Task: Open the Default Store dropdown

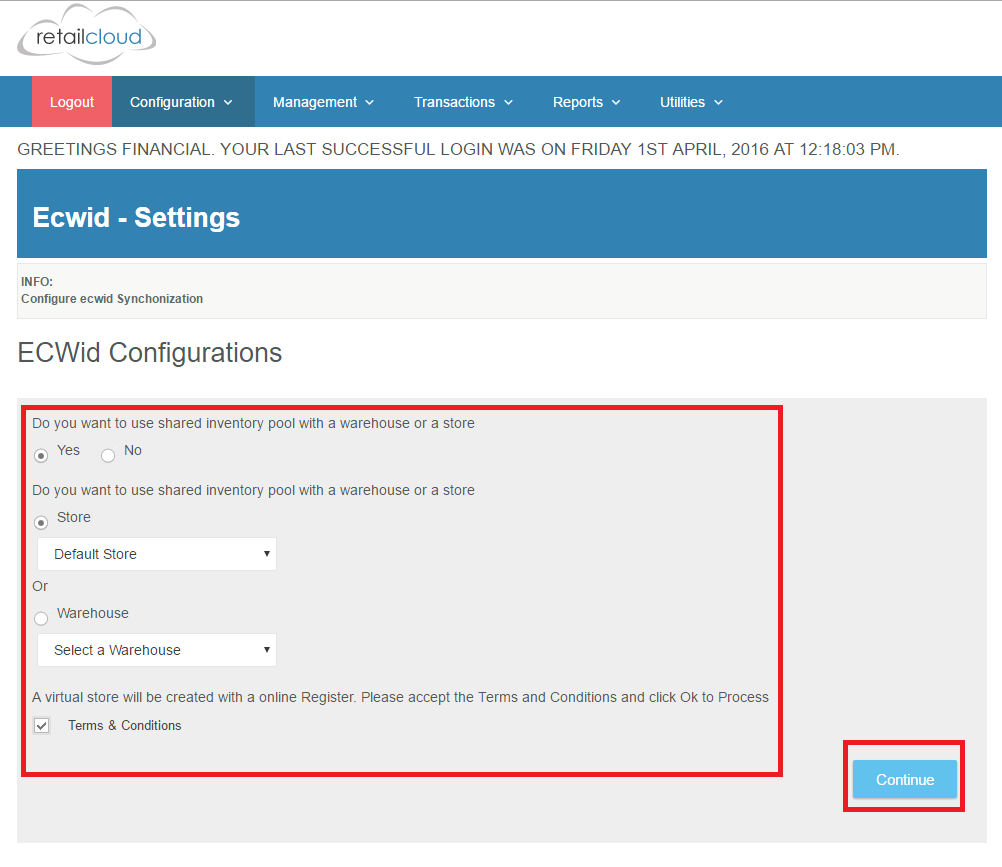Action: (x=157, y=554)
